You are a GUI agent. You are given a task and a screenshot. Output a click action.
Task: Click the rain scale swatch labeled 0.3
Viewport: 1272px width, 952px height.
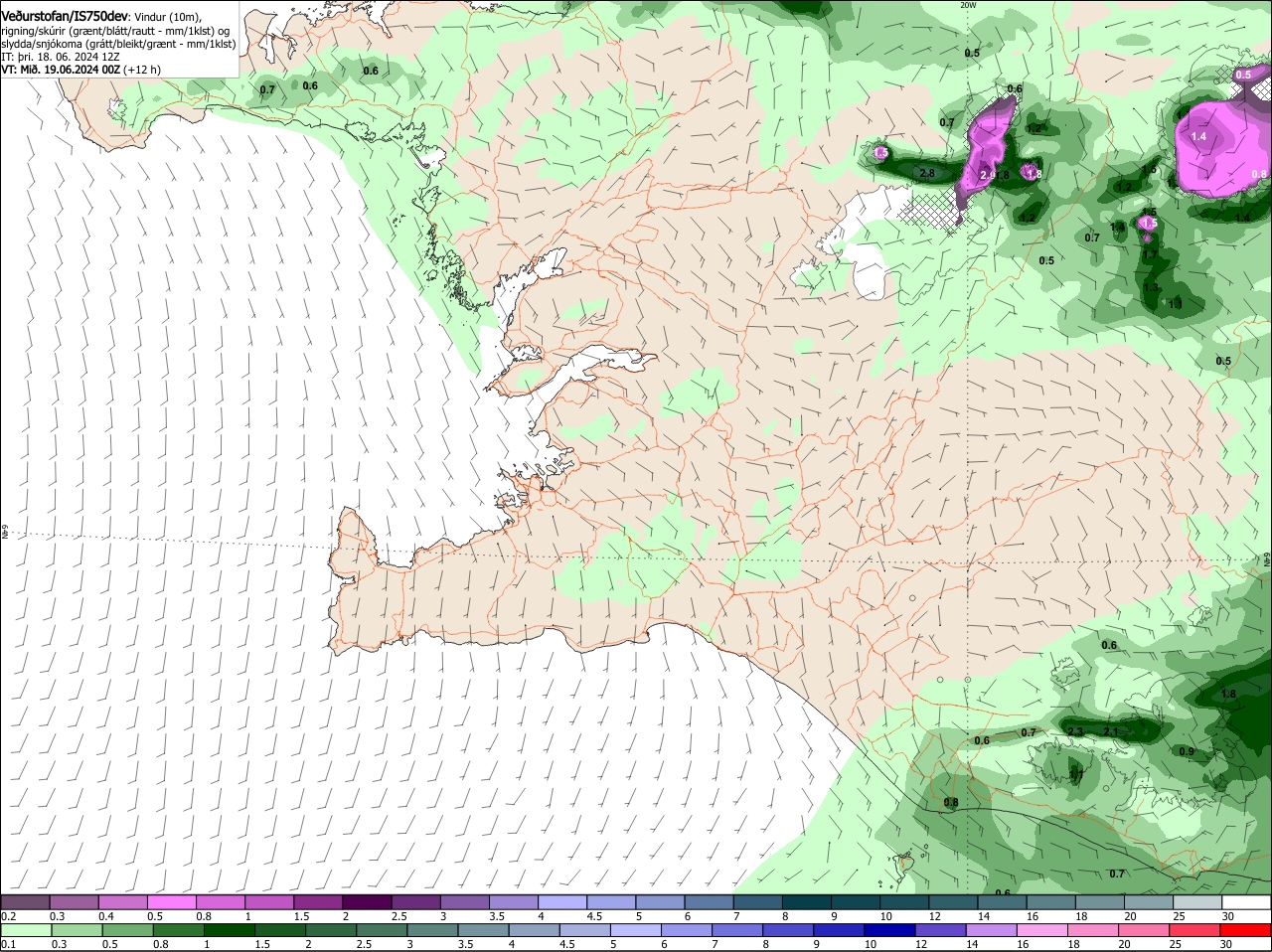point(78,930)
